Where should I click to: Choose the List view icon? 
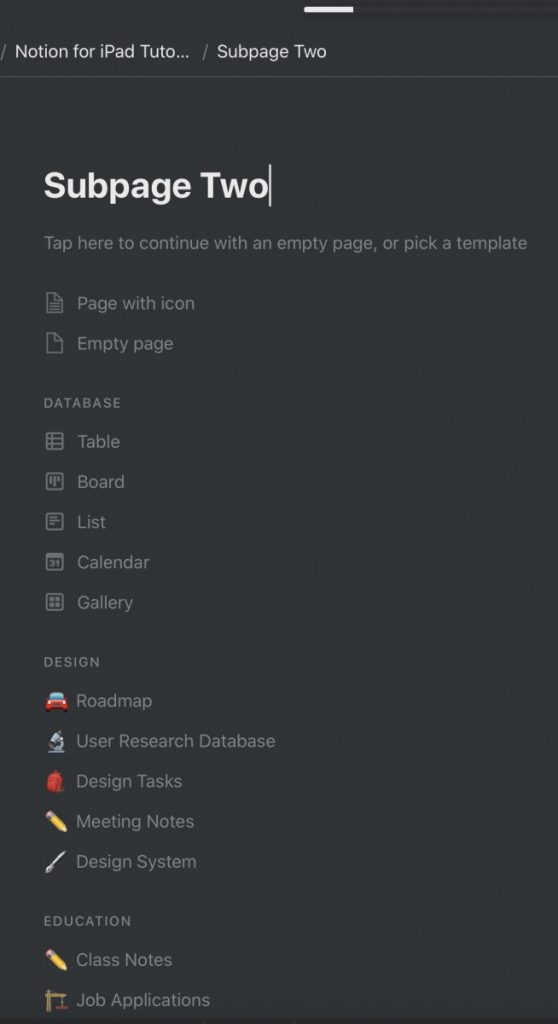(55, 522)
